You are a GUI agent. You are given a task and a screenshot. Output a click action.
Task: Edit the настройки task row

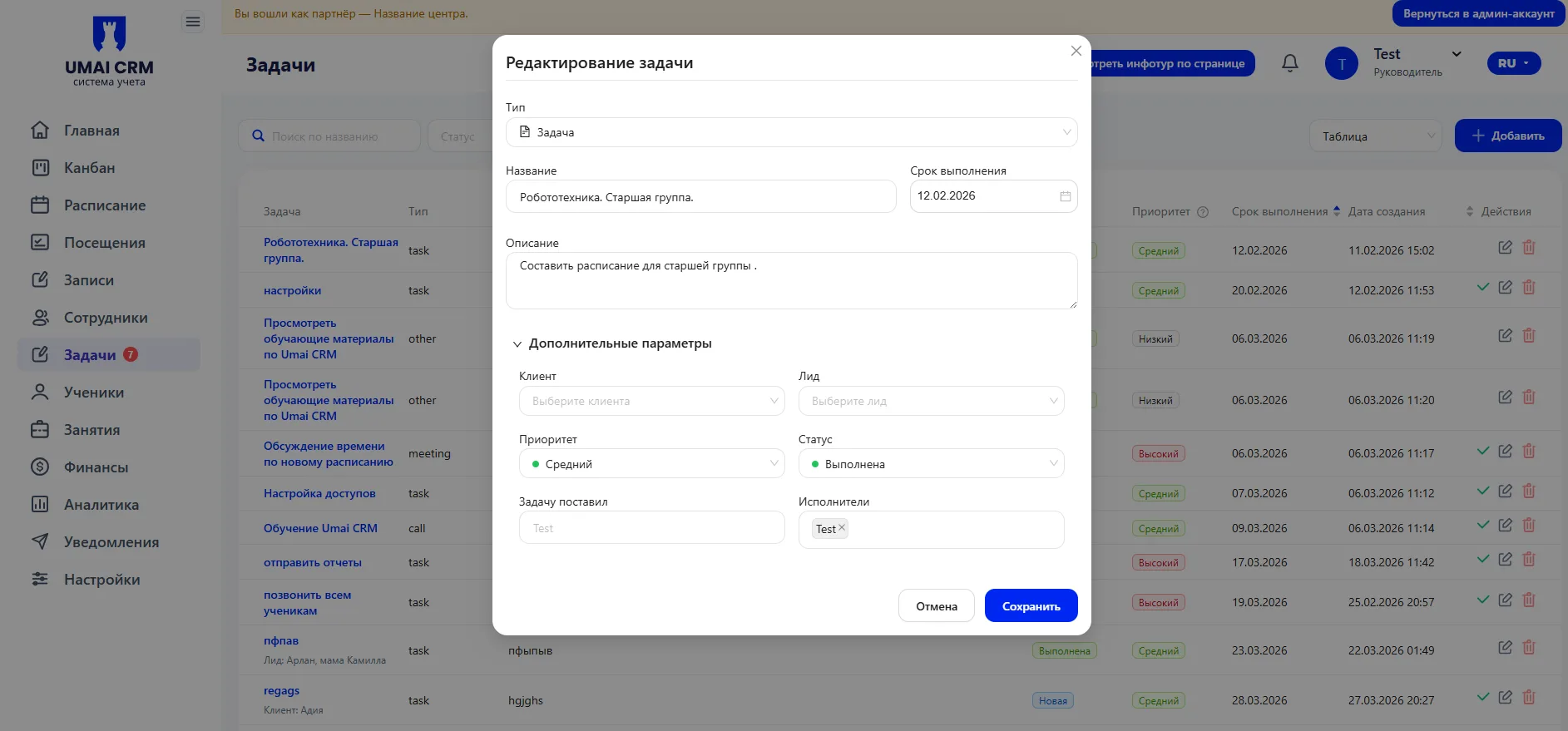pyautogui.click(x=1505, y=288)
